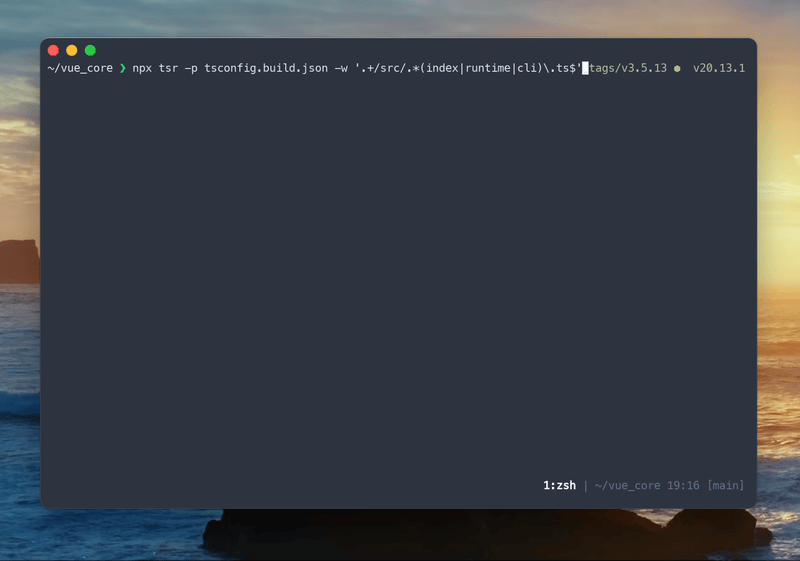Close the terminal window with red button

[x=53, y=50]
